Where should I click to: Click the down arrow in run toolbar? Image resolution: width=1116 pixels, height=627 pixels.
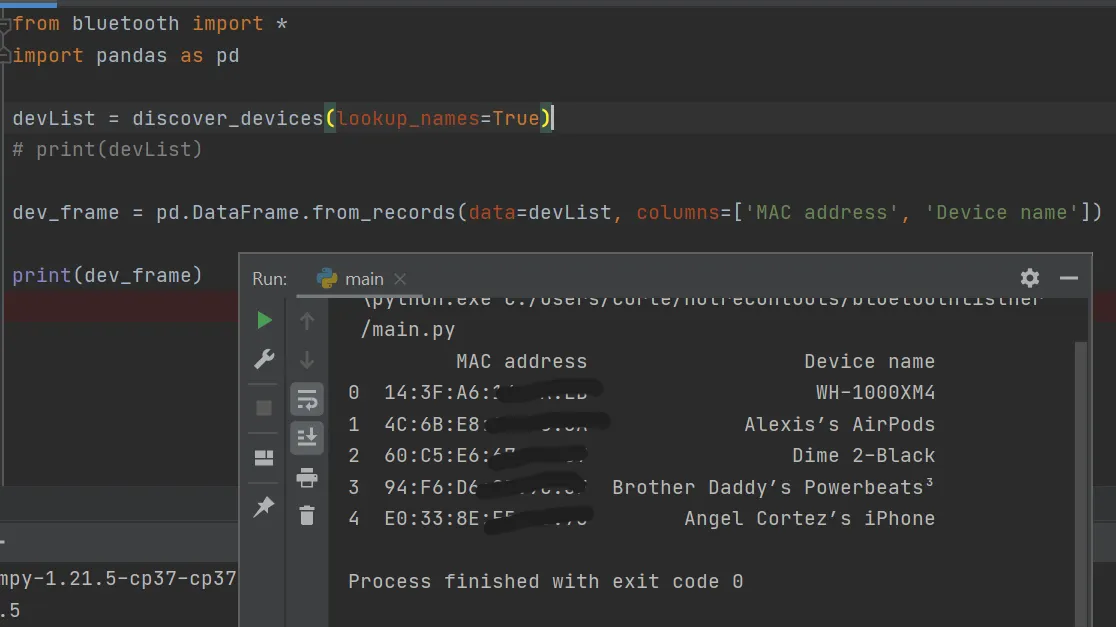point(307,359)
